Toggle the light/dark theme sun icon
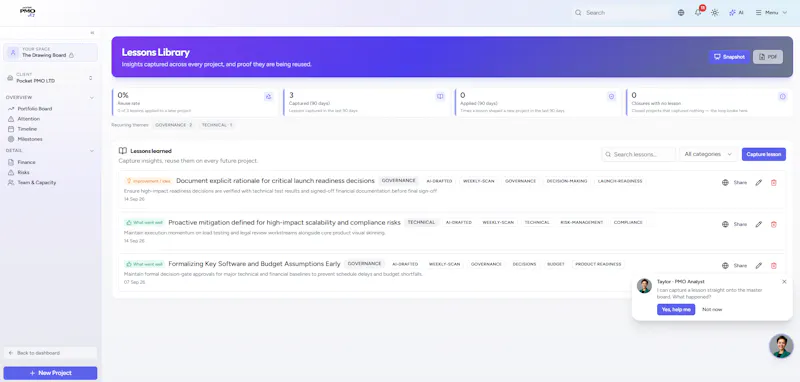 (715, 13)
